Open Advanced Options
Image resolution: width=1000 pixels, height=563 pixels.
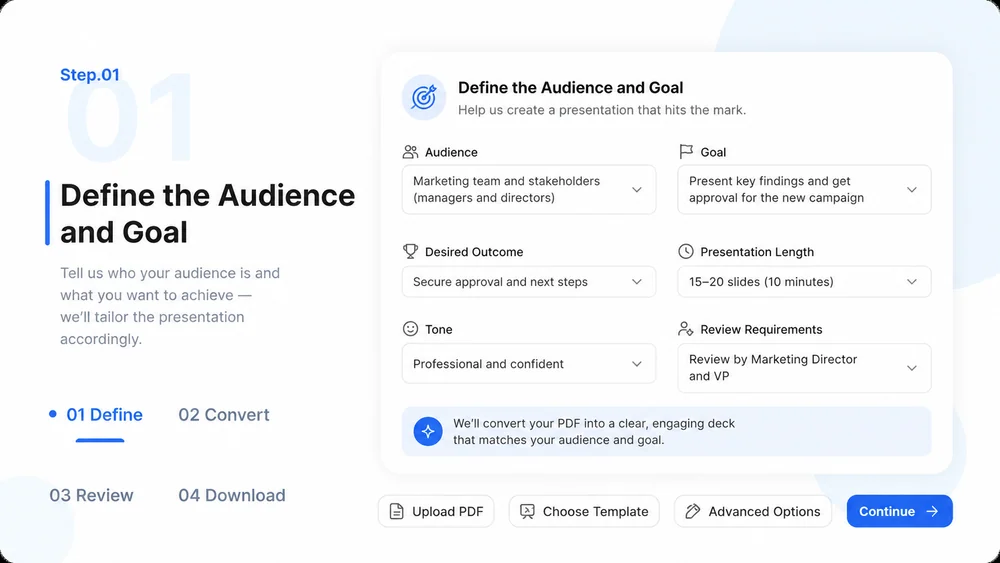[x=753, y=511]
